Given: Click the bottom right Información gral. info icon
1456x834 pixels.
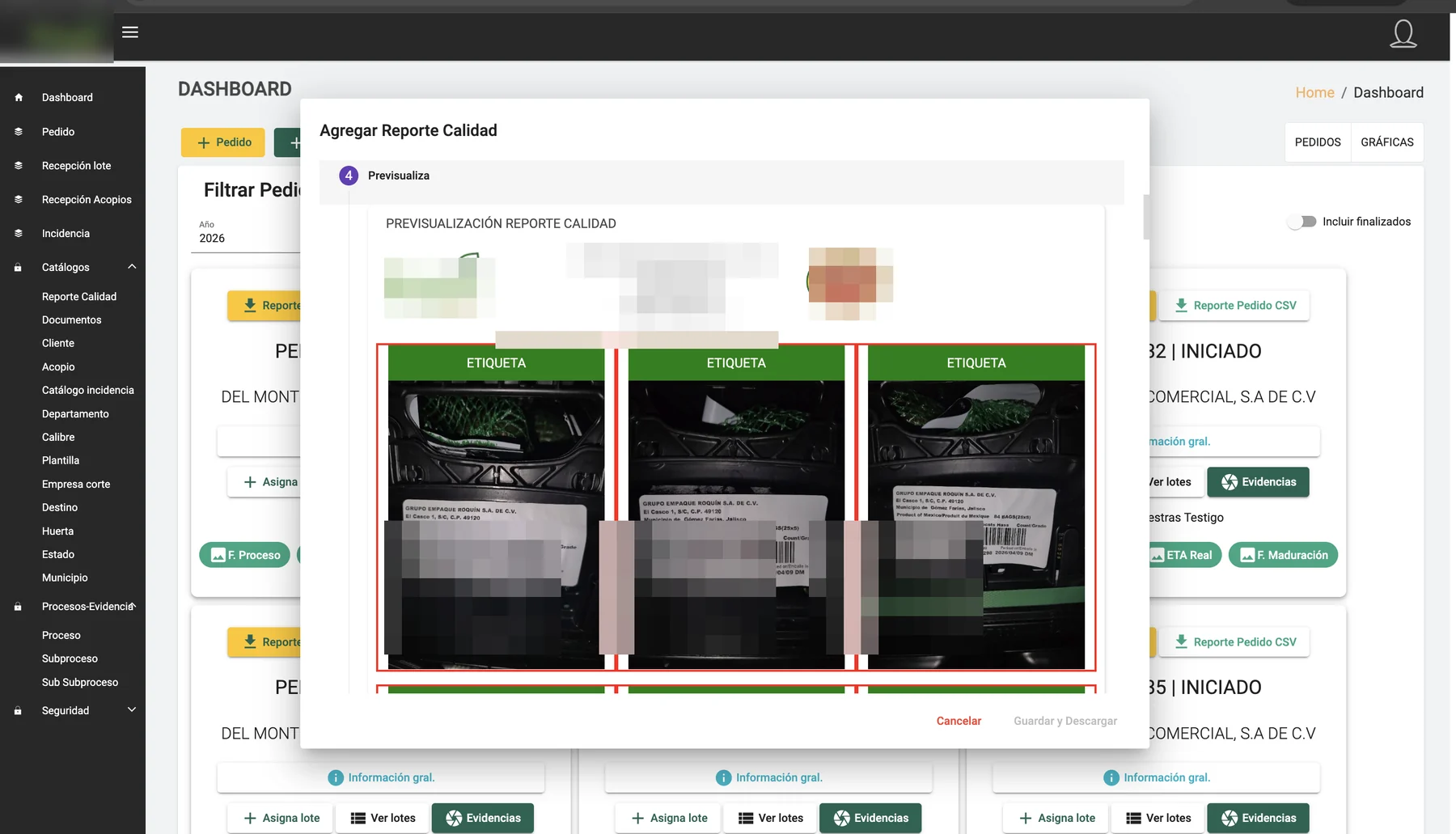Looking at the screenshot, I should [1111, 777].
